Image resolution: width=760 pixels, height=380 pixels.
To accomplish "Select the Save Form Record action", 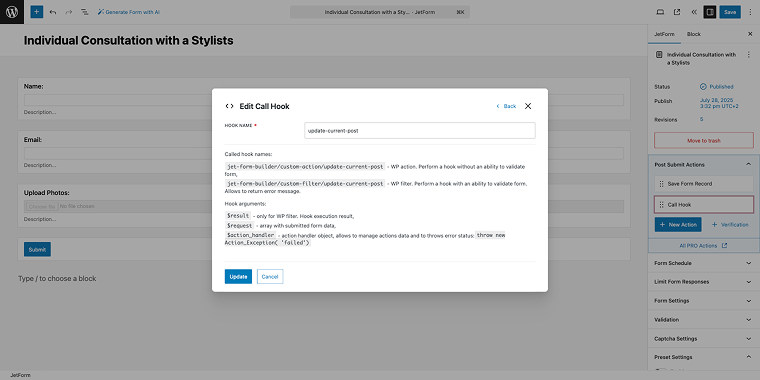I will pyautogui.click(x=704, y=184).
